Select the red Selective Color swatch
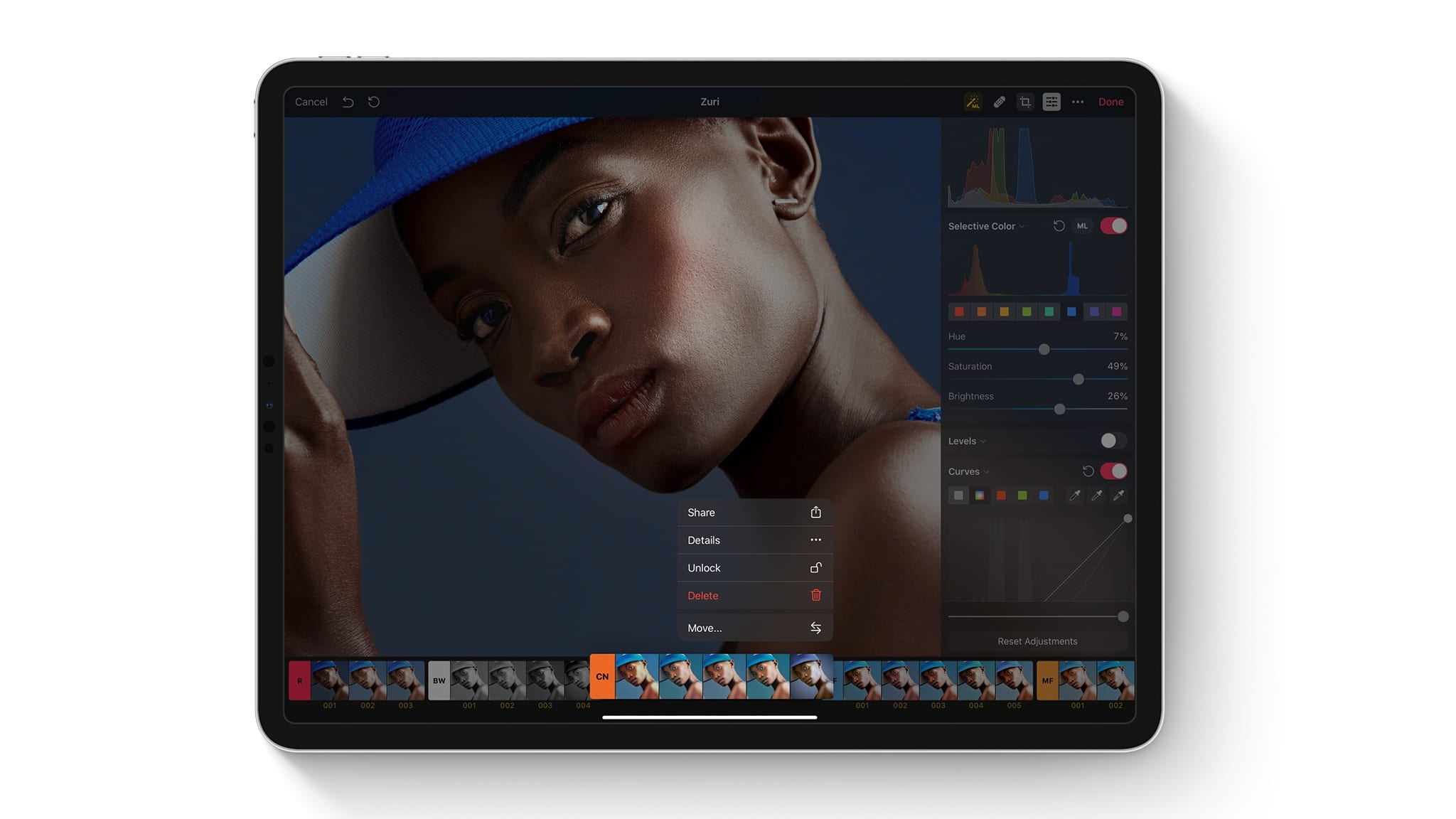The width and height of the screenshot is (1456, 819). click(959, 311)
